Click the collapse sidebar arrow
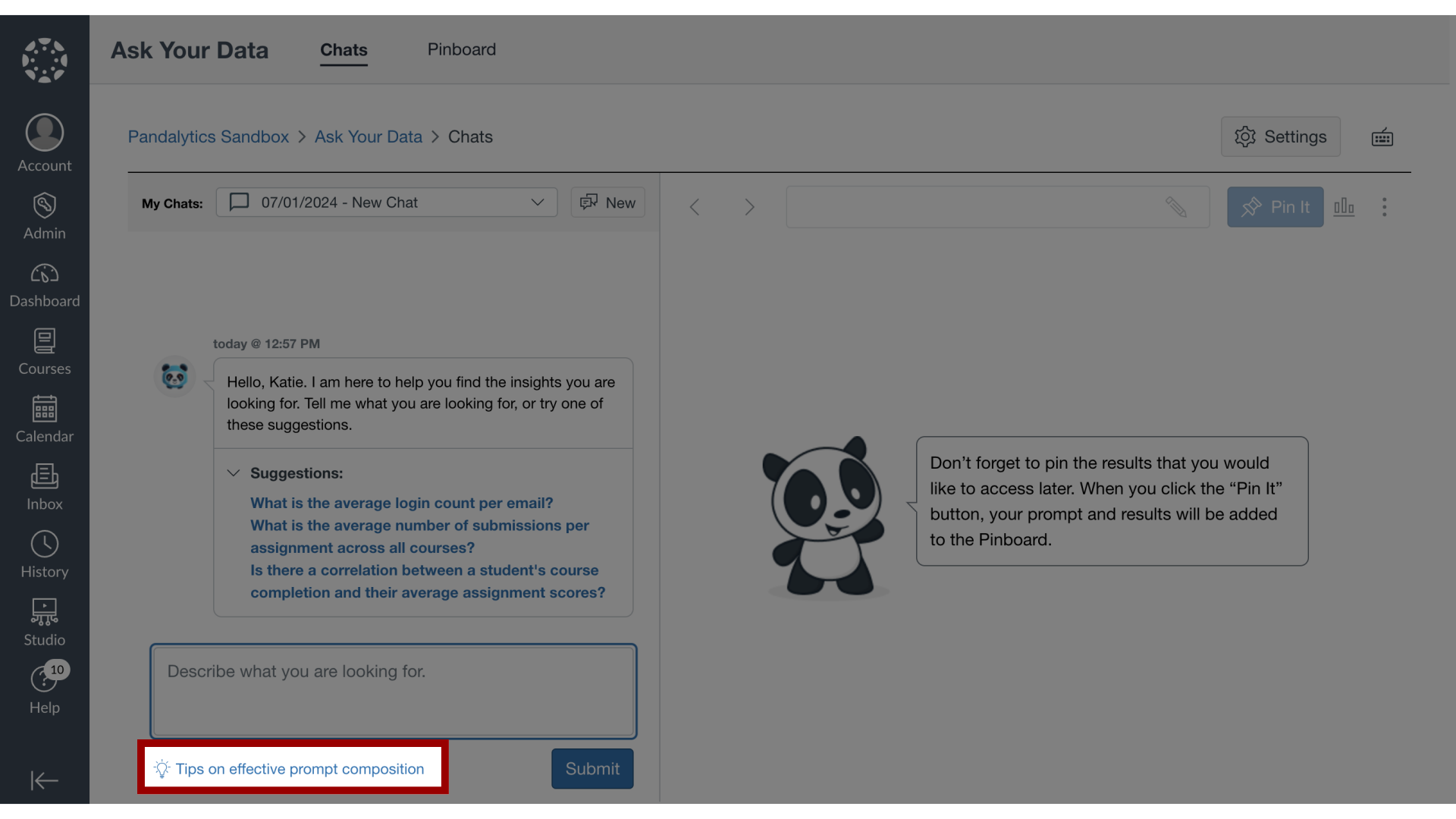Image resolution: width=1456 pixels, height=819 pixels. point(44,780)
